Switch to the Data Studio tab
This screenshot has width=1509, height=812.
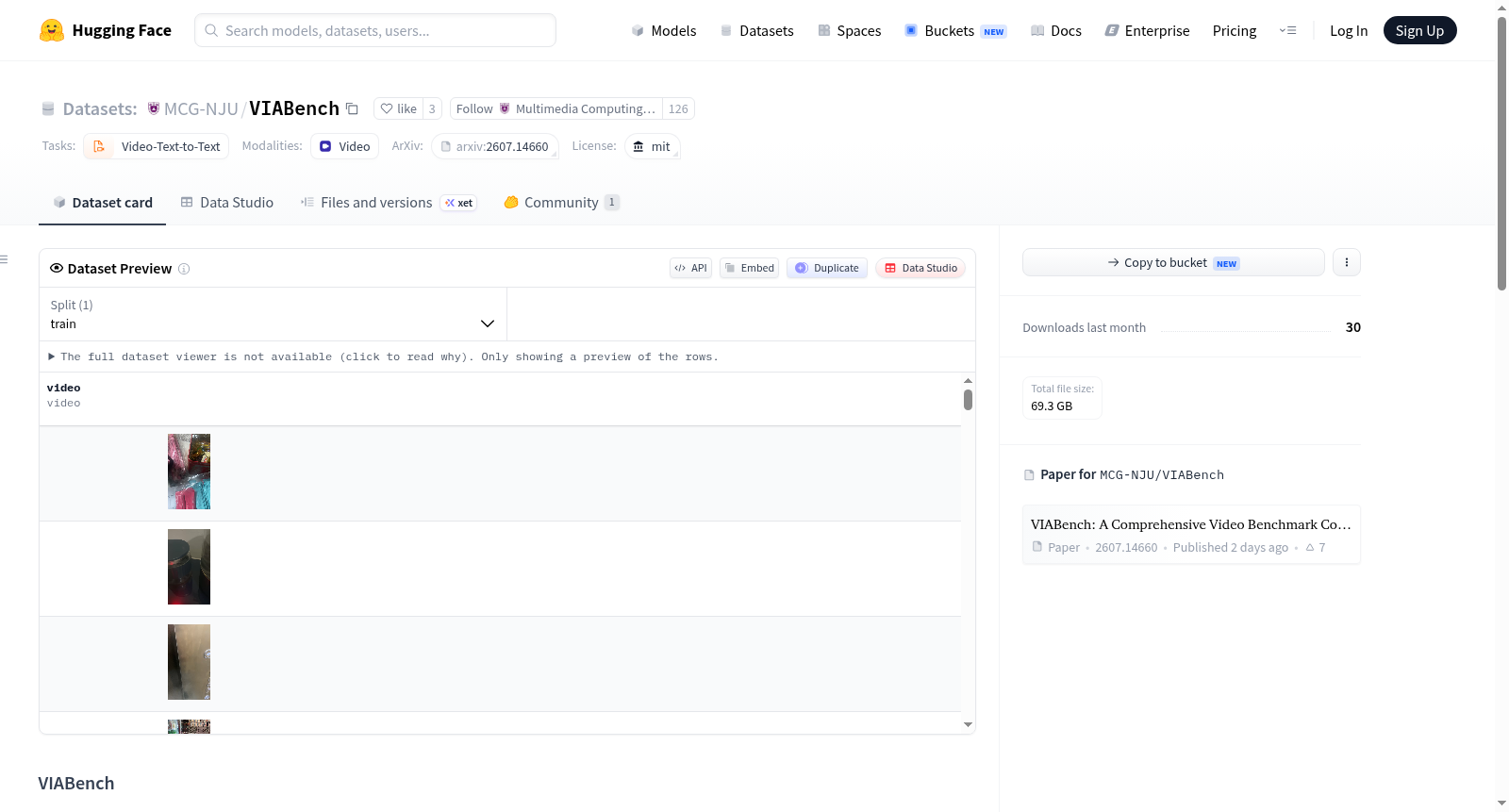[227, 203]
